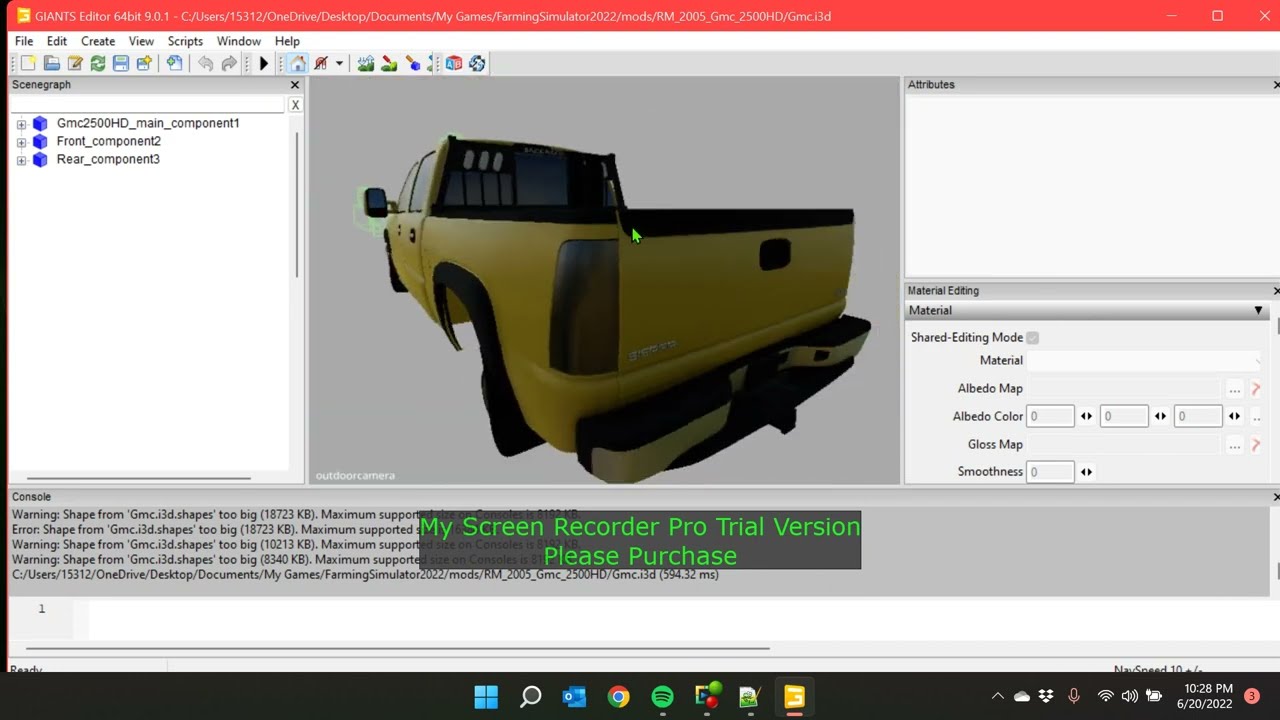Image resolution: width=1280 pixels, height=720 pixels.
Task: Close the Console panel
Action: tap(1276, 497)
